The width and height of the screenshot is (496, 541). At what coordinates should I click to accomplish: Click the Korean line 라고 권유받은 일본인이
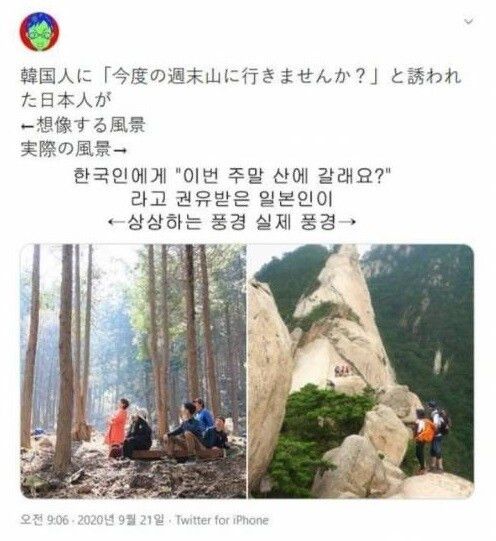231,199
